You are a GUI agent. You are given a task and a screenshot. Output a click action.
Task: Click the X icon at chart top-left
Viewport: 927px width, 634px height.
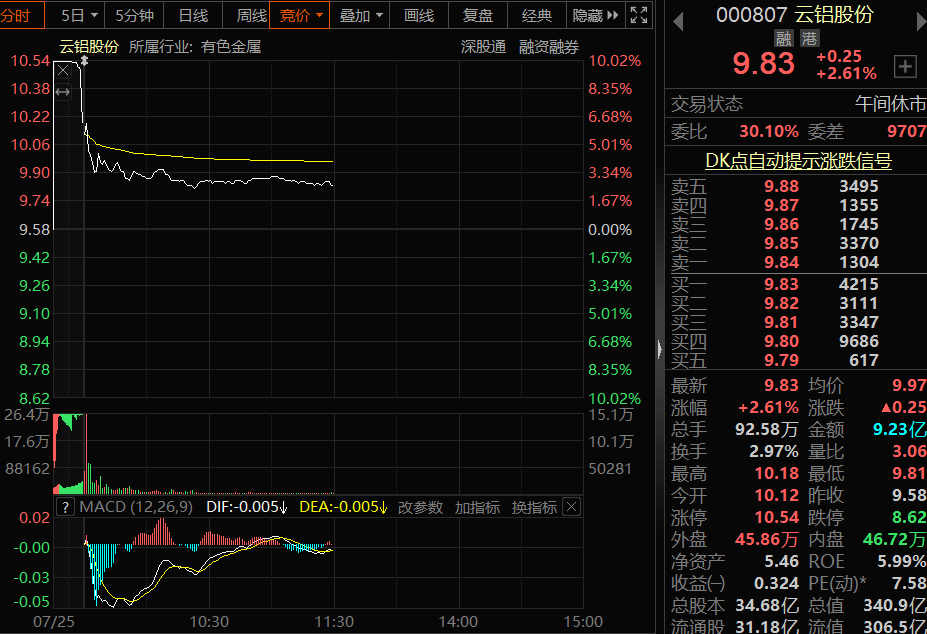coord(63,70)
